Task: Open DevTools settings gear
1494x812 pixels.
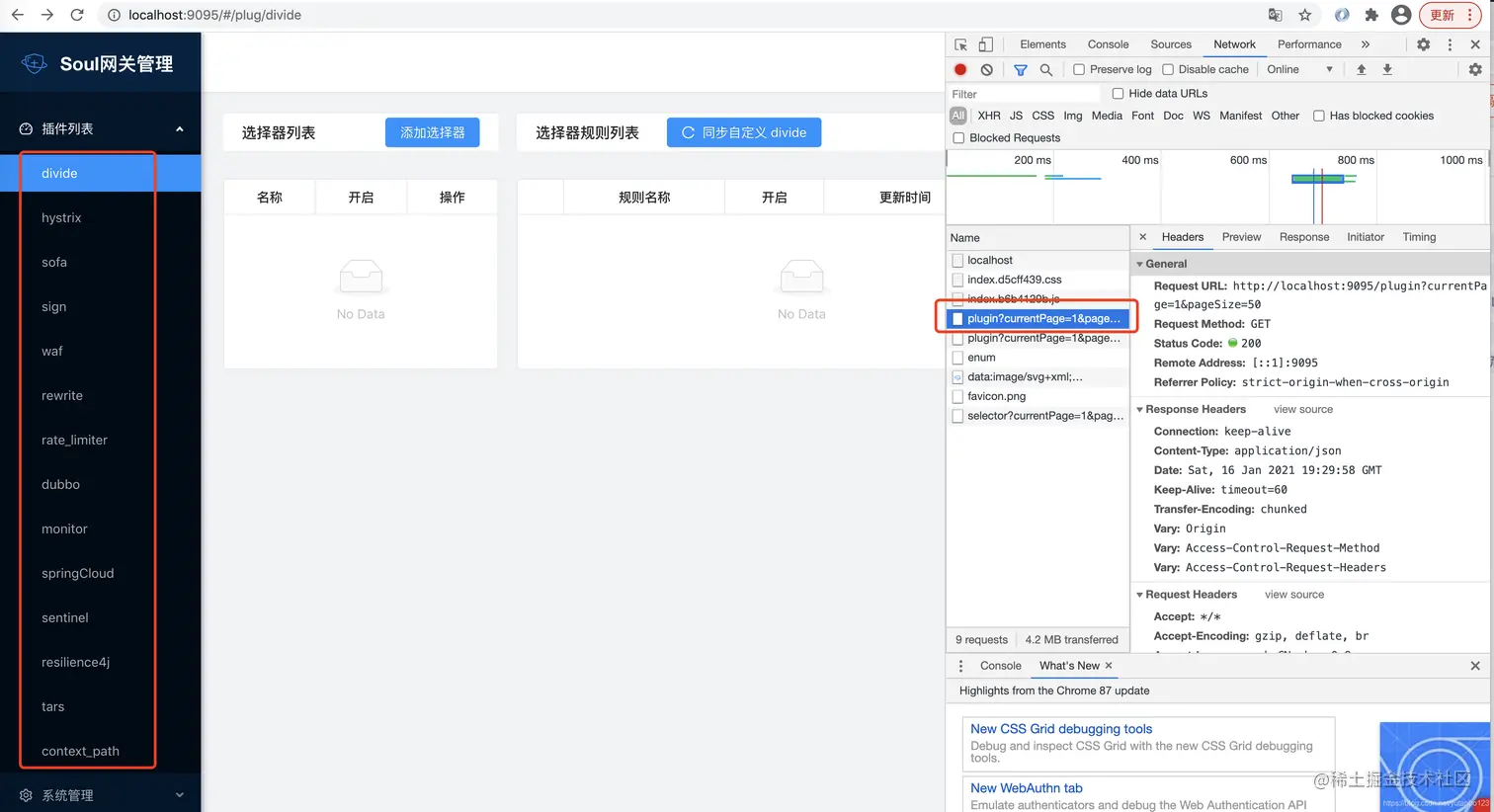Action: click(x=1423, y=44)
